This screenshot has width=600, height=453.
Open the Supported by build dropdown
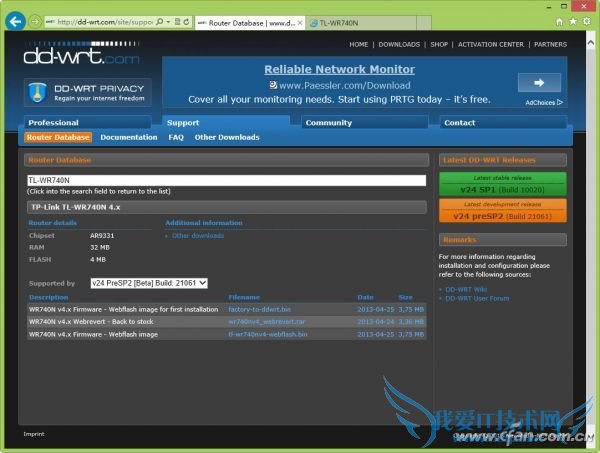click(149, 283)
